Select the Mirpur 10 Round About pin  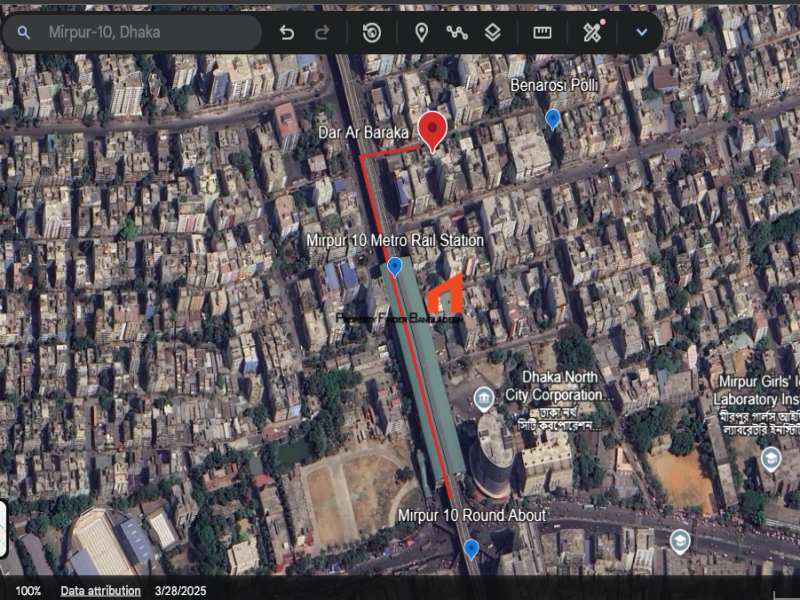(x=471, y=549)
